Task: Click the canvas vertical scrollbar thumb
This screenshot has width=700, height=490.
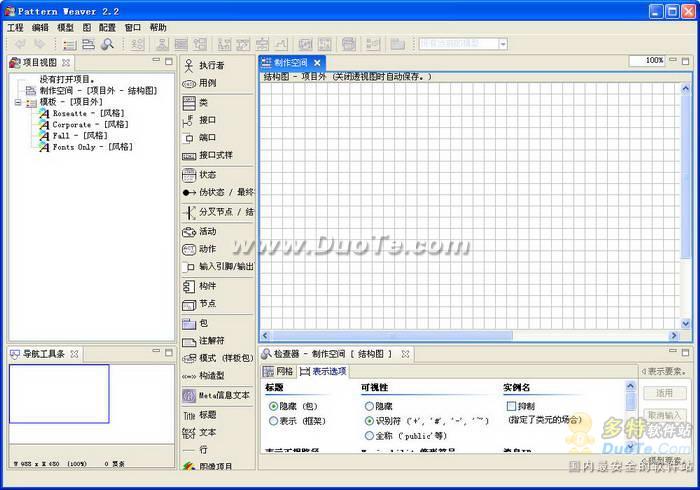Action: pos(686,176)
